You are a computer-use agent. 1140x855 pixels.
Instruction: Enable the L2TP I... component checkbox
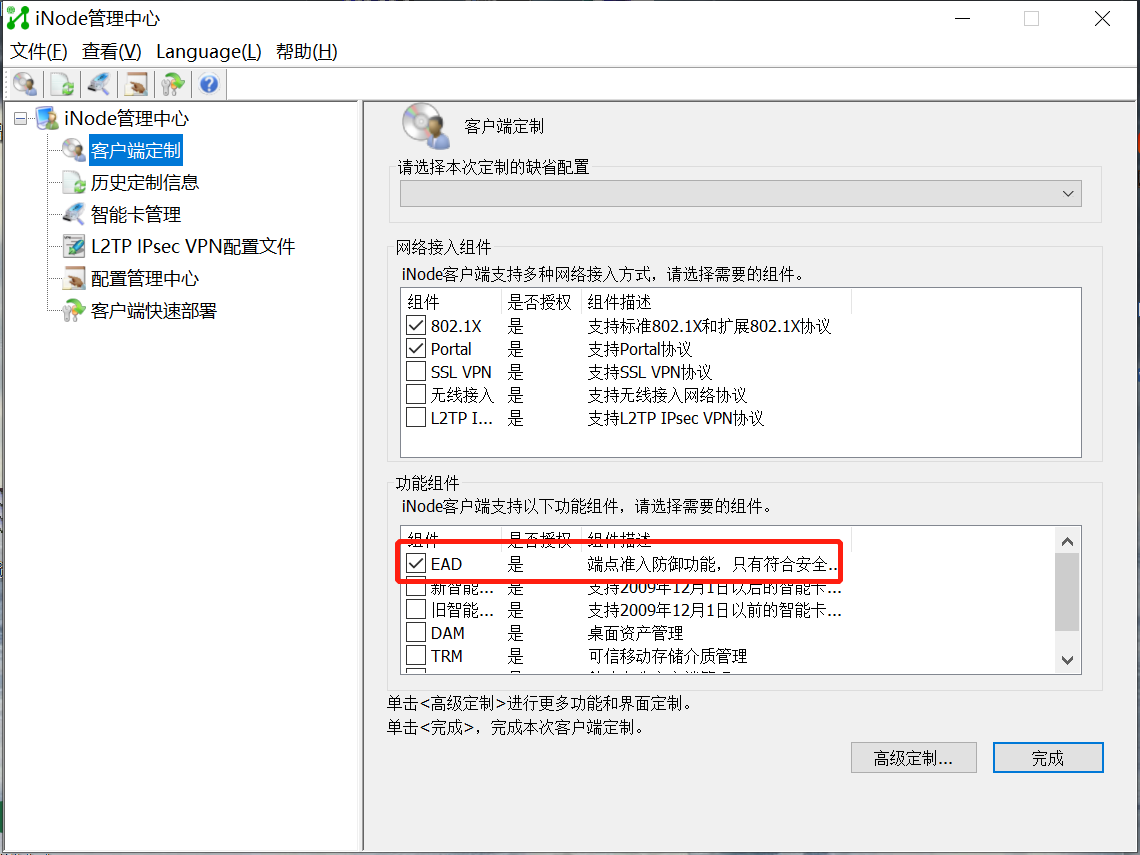coord(416,418)
